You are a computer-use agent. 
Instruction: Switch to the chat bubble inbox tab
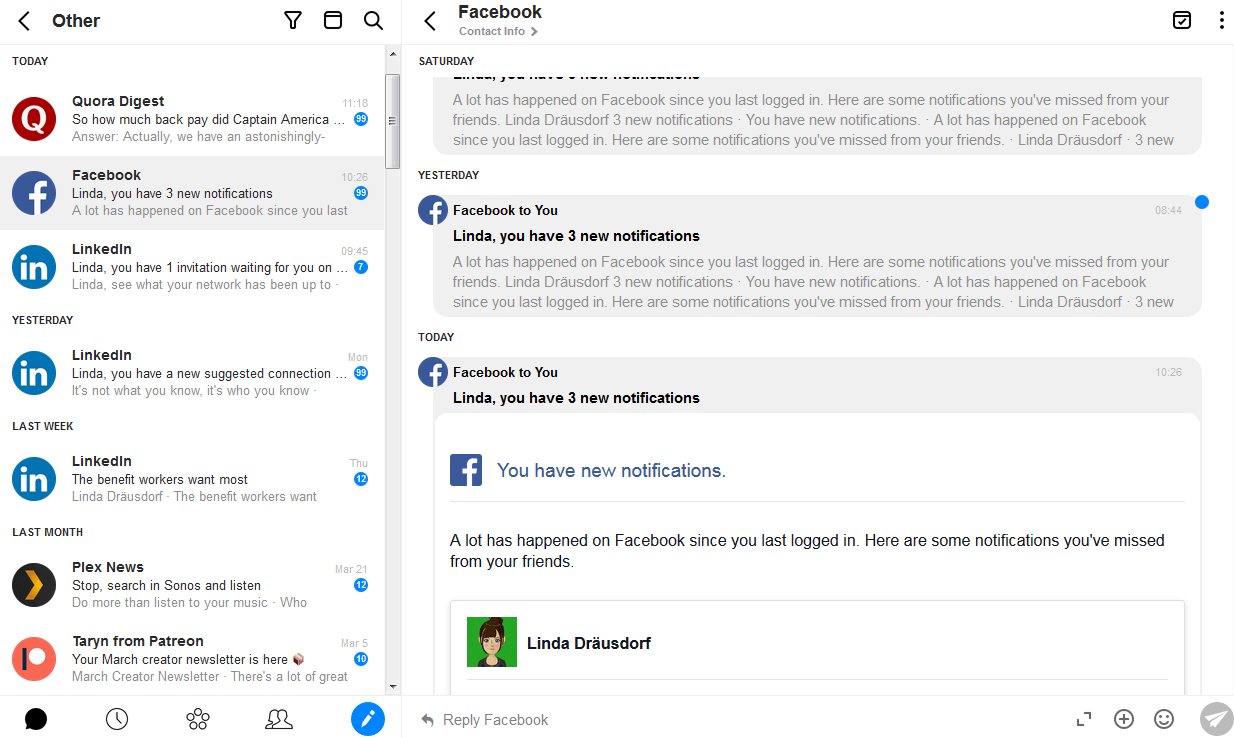pyautogui.click(x=36, y=719)
